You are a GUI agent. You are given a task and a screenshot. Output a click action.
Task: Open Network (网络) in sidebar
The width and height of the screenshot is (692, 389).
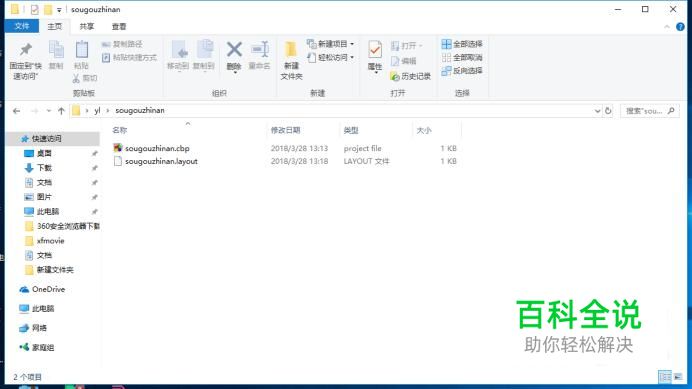(x=39, y=328)
